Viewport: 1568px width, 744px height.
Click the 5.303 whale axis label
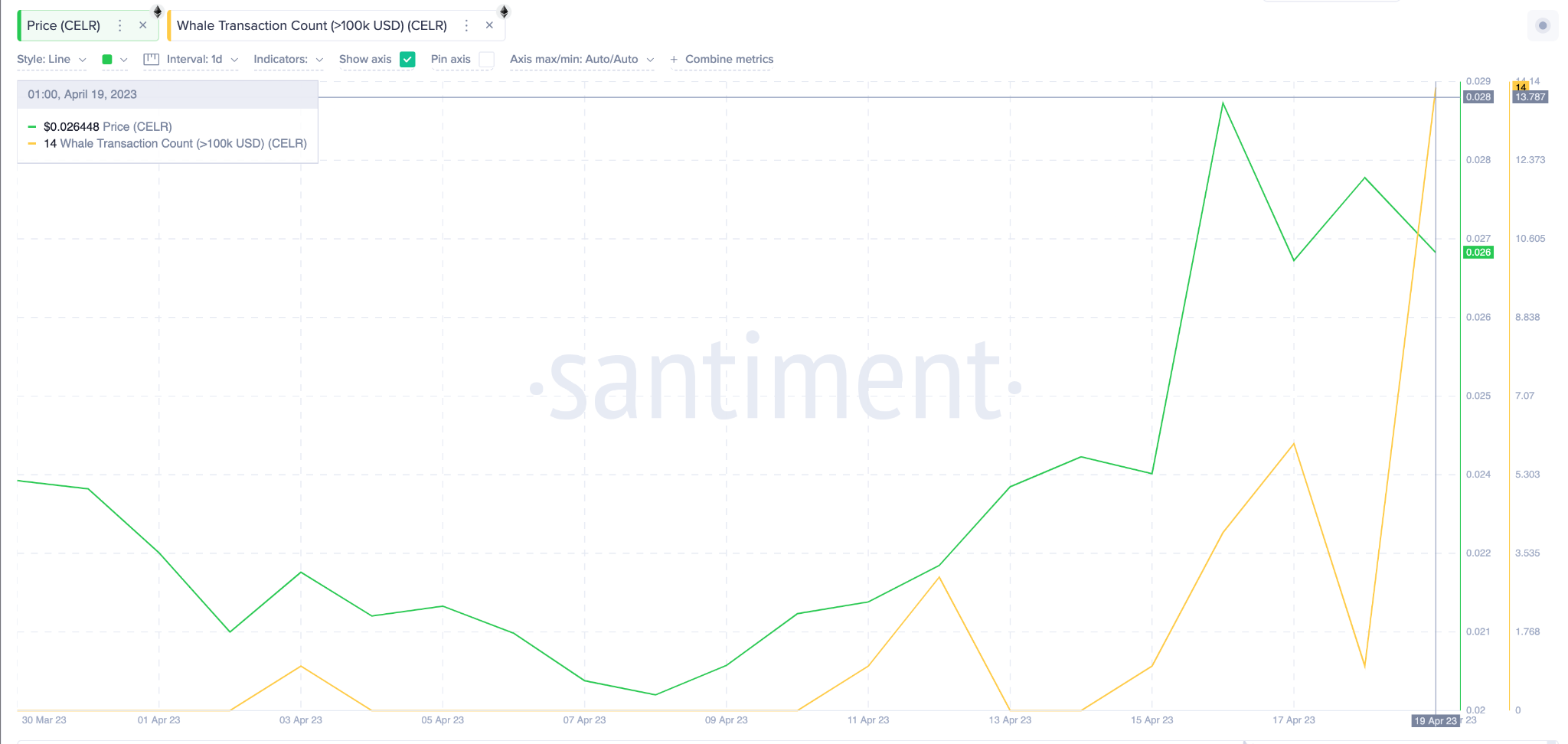(x=1527, y=475)
